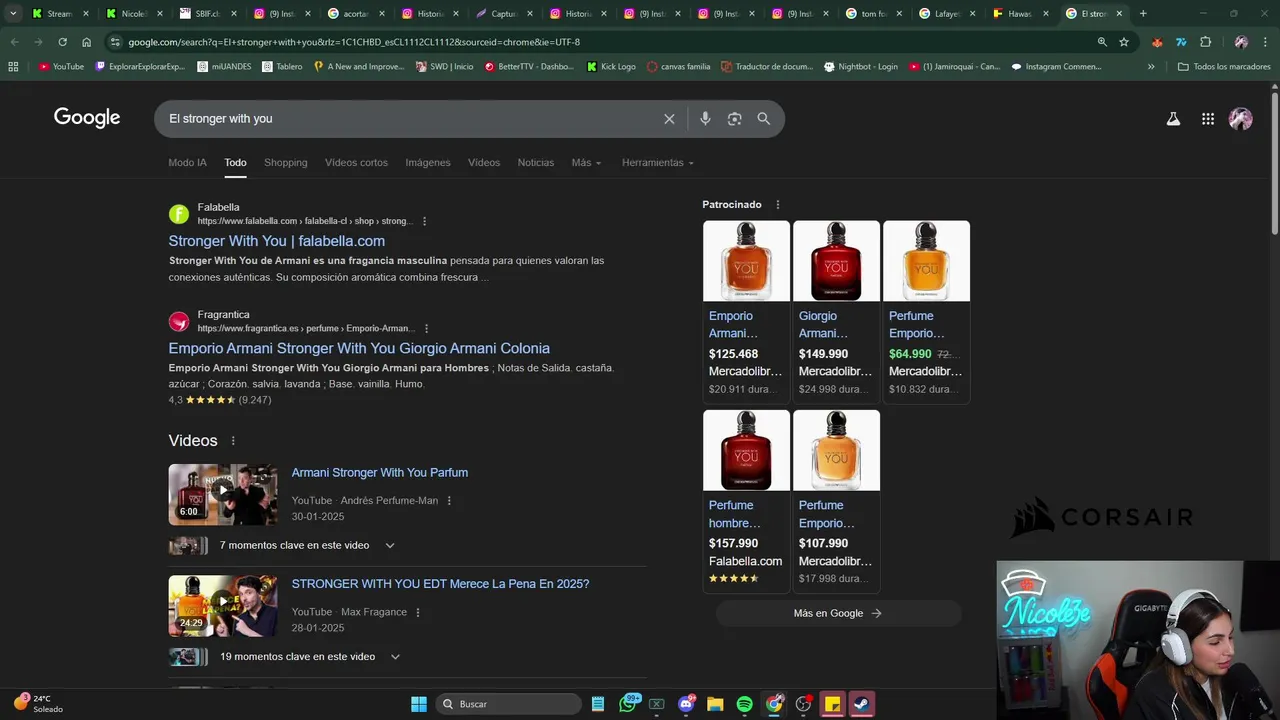Open Spotify from the taskbar
1280x720 pixels.
tap(744, 704)
